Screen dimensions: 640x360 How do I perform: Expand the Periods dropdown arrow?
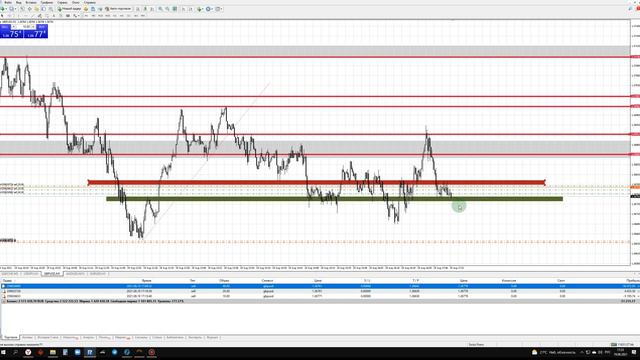tap(212, 9)
